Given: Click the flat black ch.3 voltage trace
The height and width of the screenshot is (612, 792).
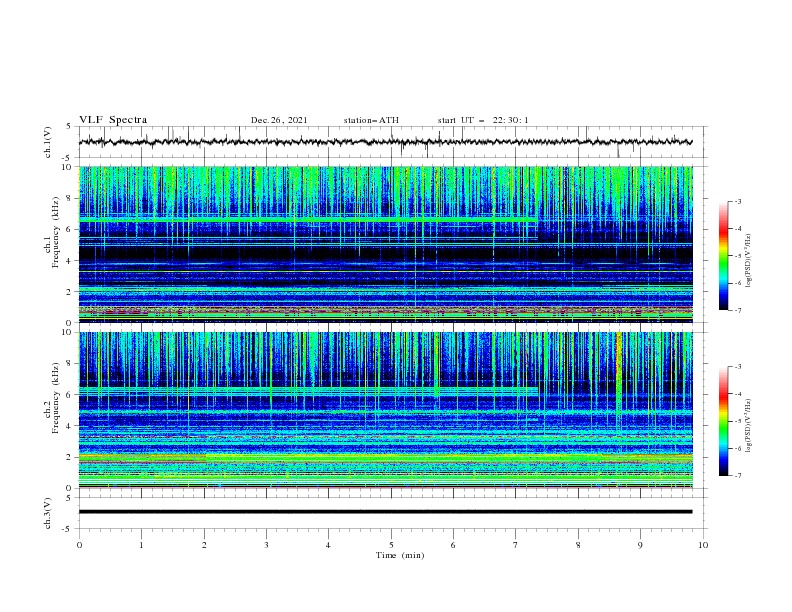Looking at the screenshot, I should click(385, 512).
